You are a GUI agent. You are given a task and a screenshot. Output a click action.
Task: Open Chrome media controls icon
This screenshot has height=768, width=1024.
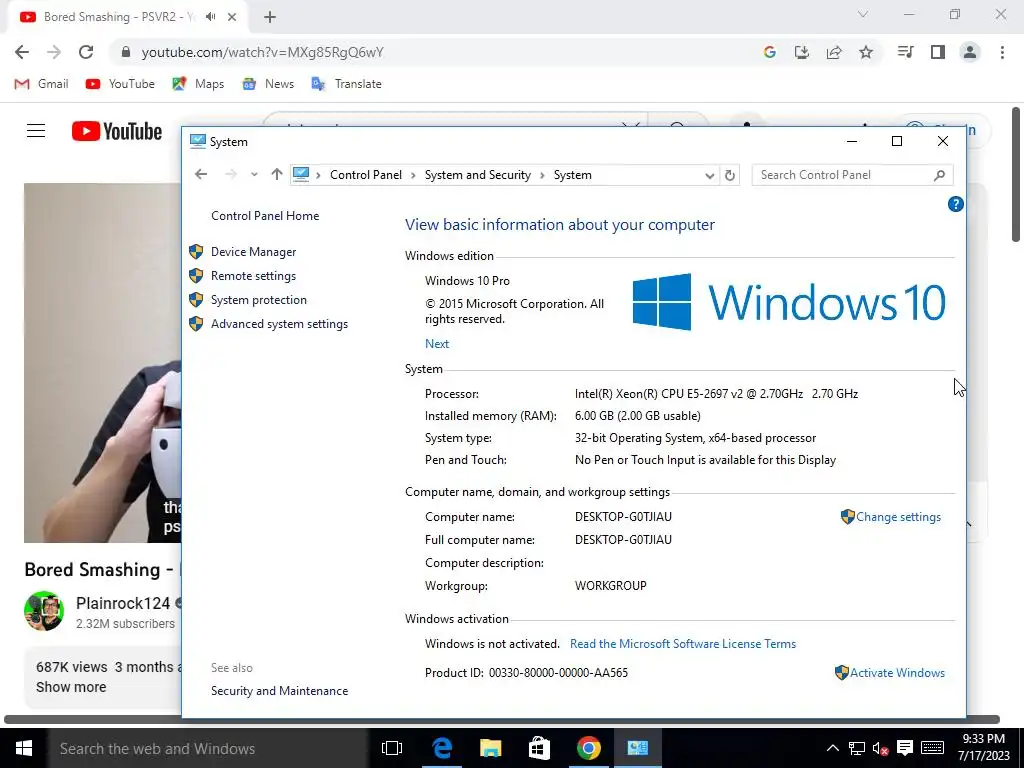click(905, 52)
